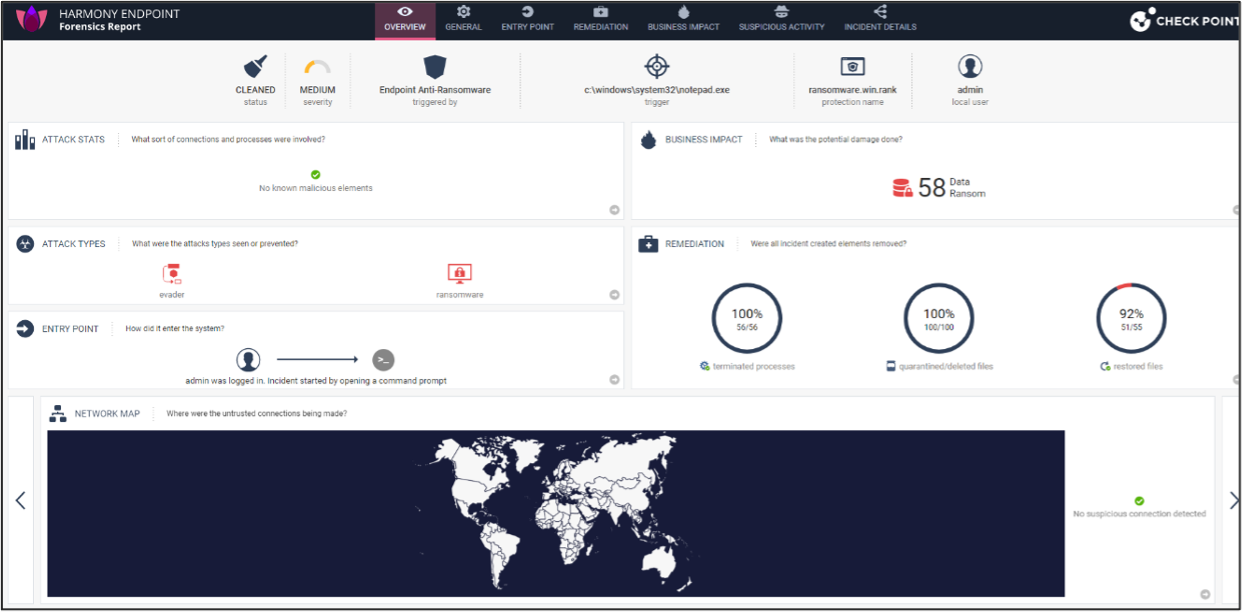
Task: Click the Data Ransom database icon
Action: click(x=902, y=187)
